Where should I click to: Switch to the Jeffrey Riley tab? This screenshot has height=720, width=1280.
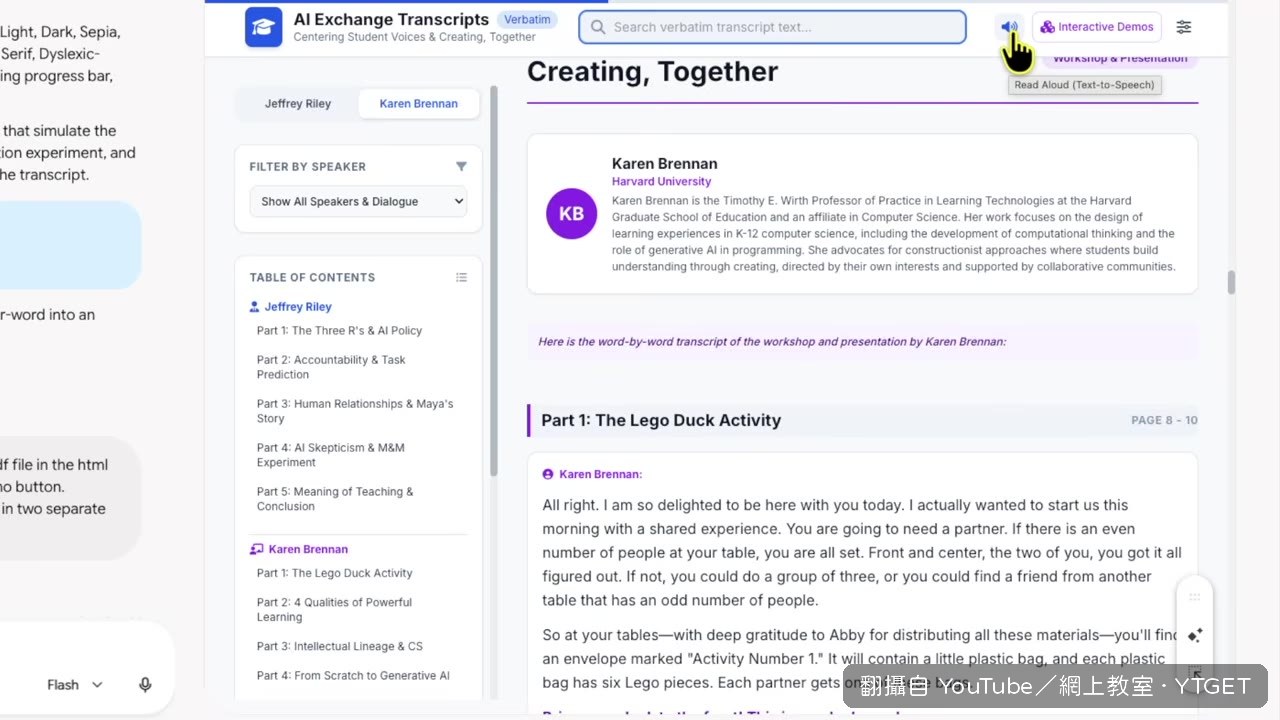click(298, 103)
